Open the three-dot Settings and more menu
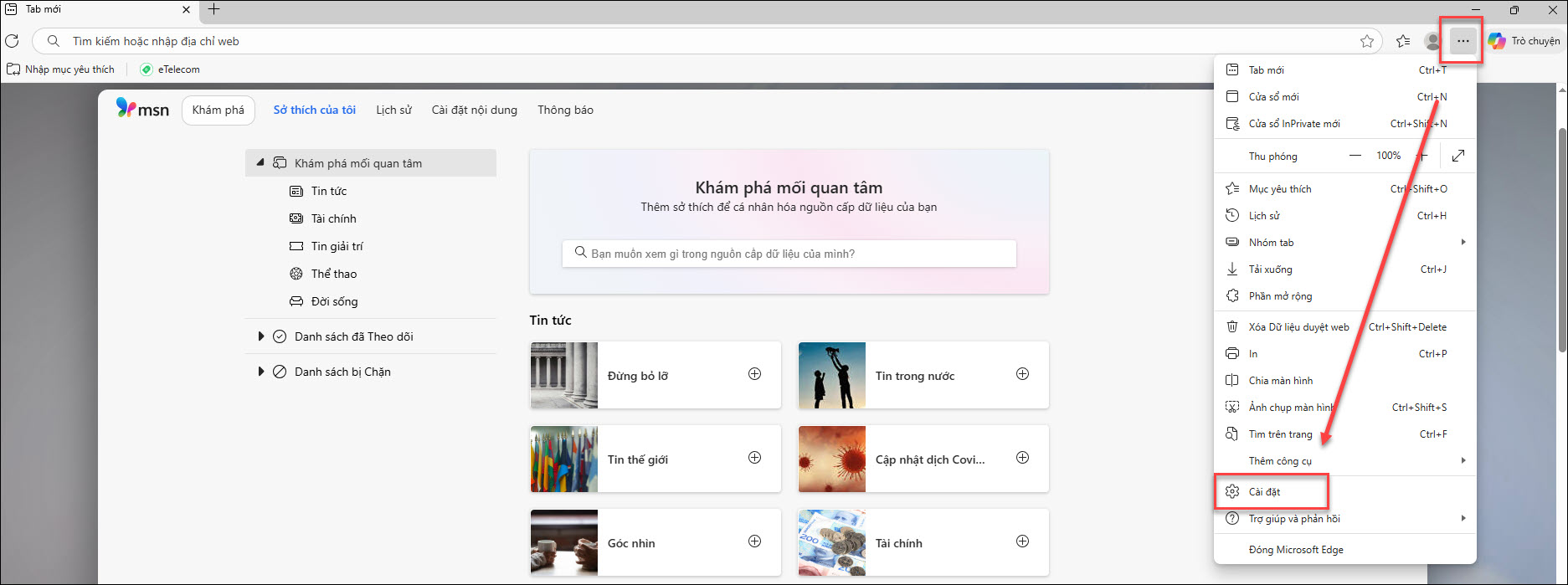The image size is (1568, 585). [1463, 41]
